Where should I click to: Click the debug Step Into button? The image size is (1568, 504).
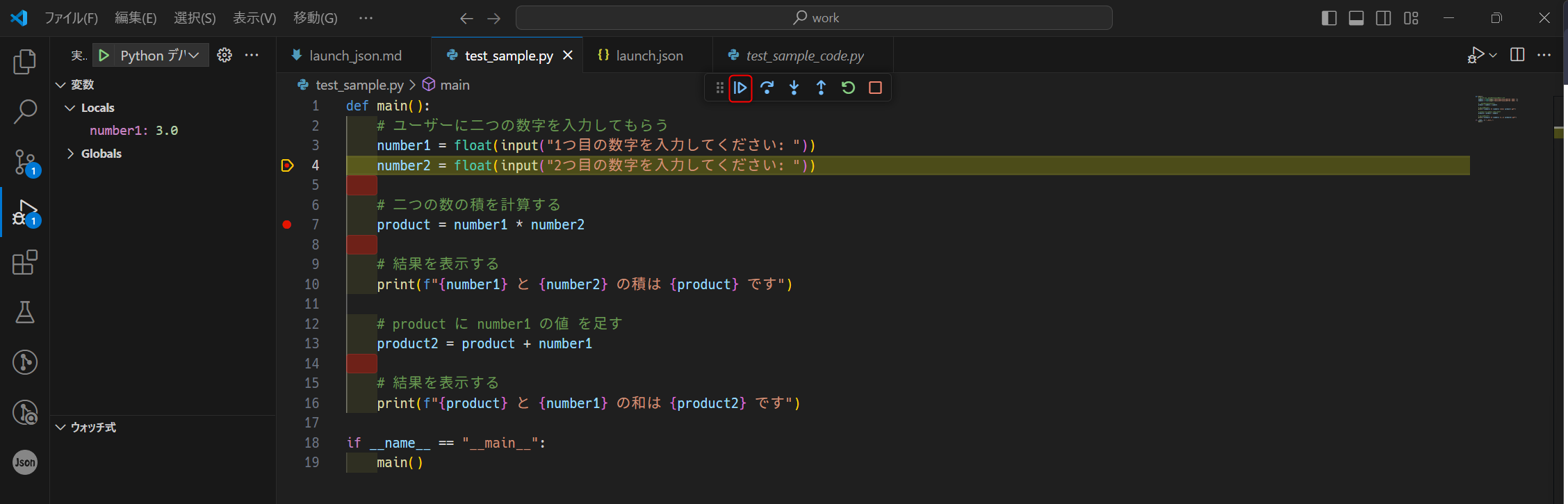[794, 88]
